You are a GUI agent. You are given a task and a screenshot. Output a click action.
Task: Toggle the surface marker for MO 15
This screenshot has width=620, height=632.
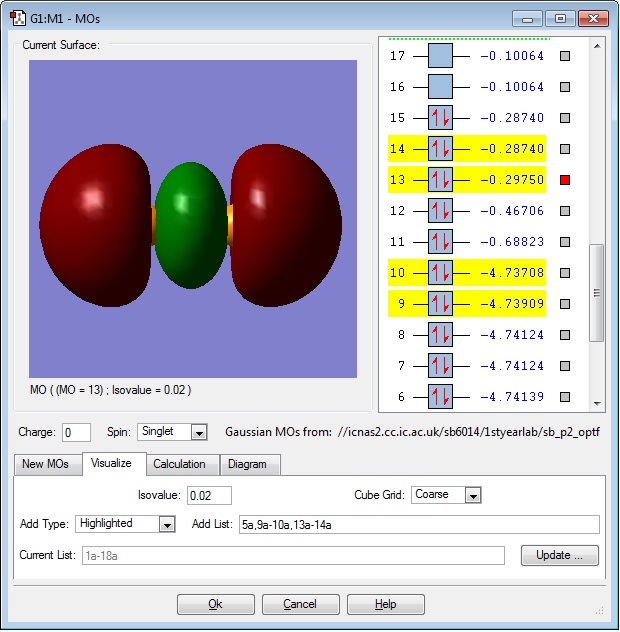(565, 118)
